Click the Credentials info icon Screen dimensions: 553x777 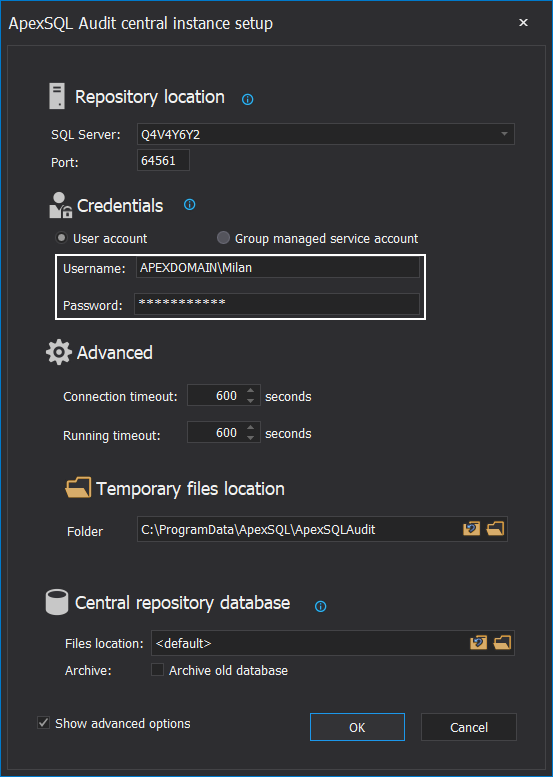[x=189, y=205]
